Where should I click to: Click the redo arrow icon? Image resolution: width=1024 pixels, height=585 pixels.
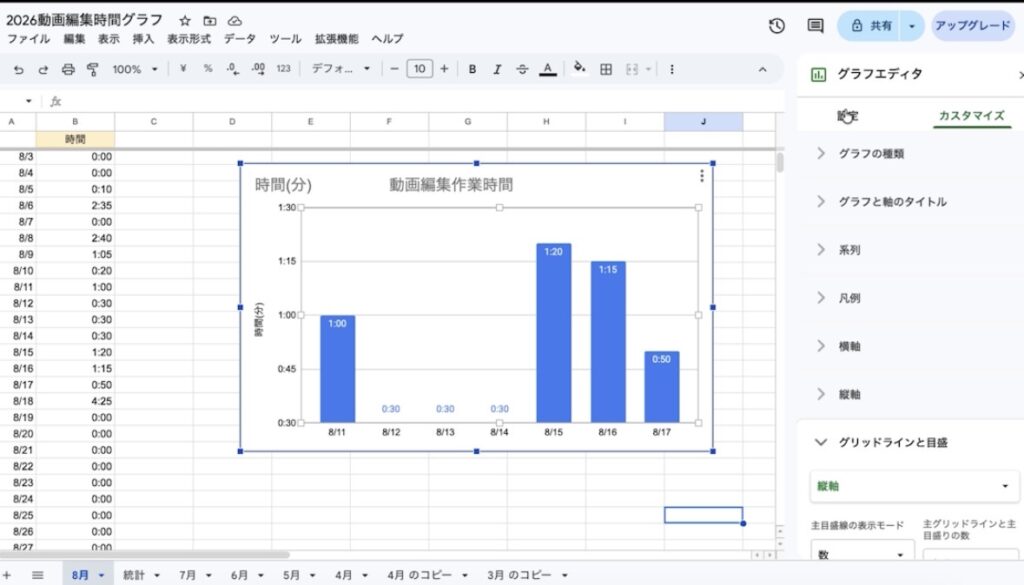click(x=43, y=69)
